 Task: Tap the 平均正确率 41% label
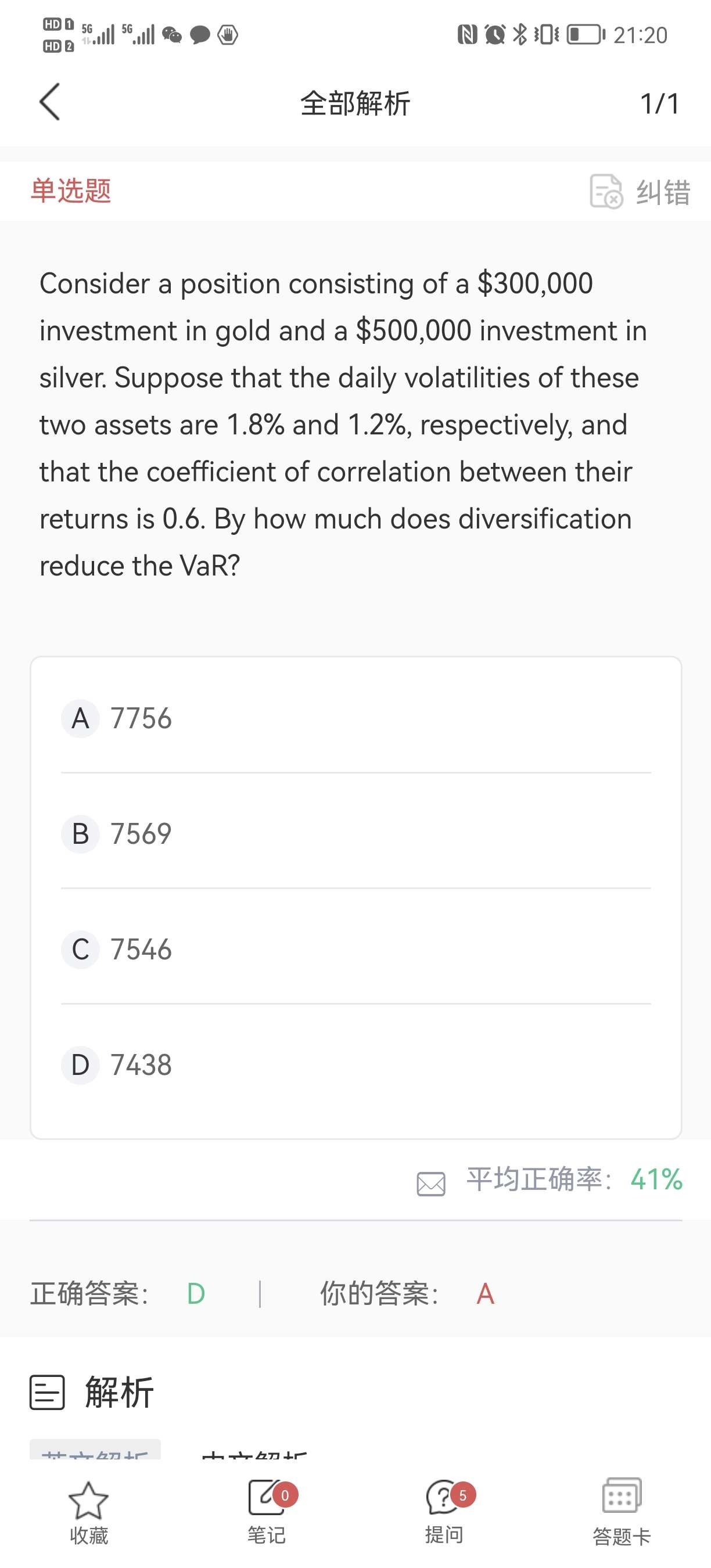[574, 1179]
